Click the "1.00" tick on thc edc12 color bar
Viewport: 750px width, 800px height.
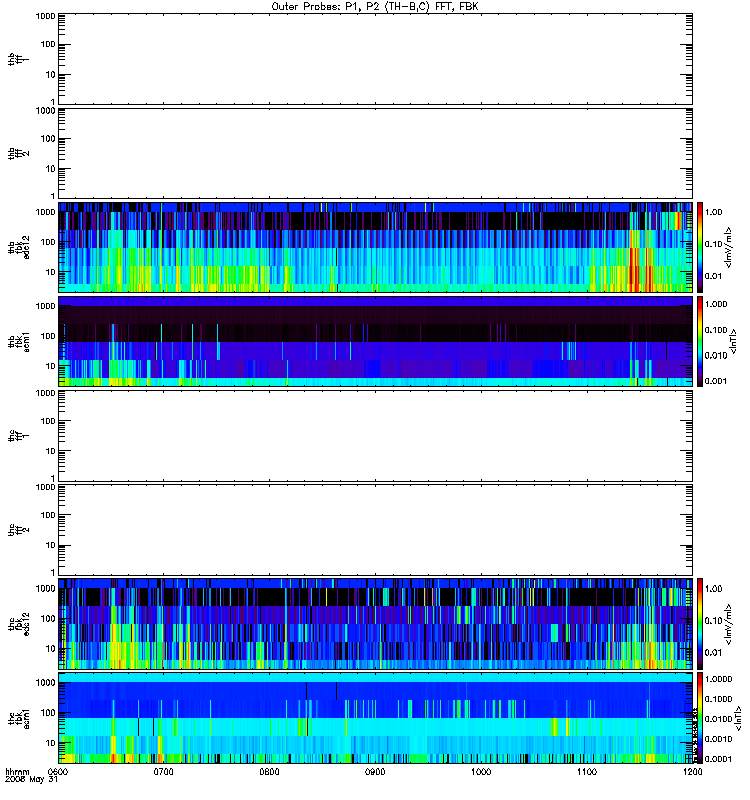[x=713, y=589]
